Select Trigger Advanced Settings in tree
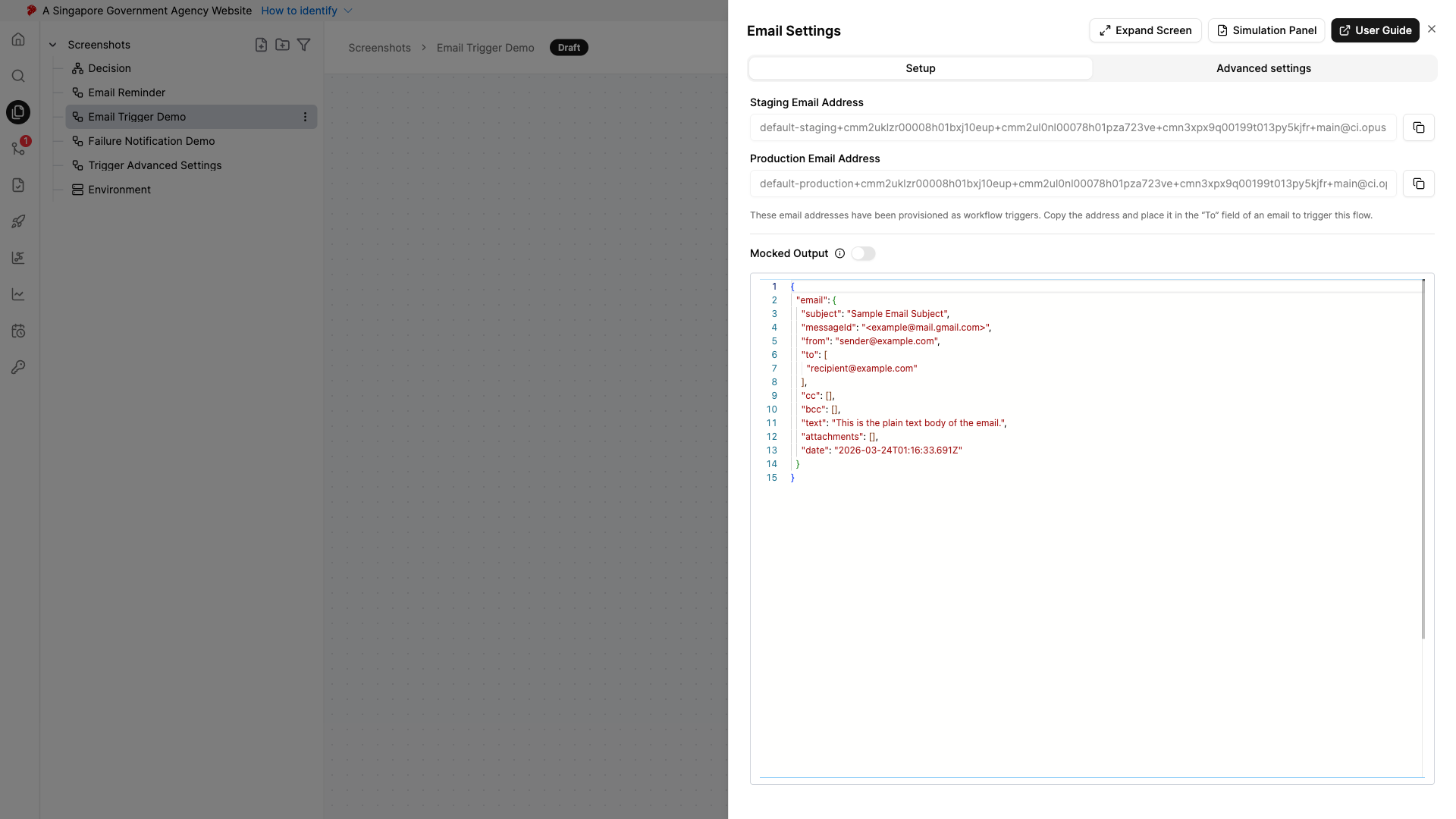The width and height of the screenshot is (1456, 819). pos(155,165)
